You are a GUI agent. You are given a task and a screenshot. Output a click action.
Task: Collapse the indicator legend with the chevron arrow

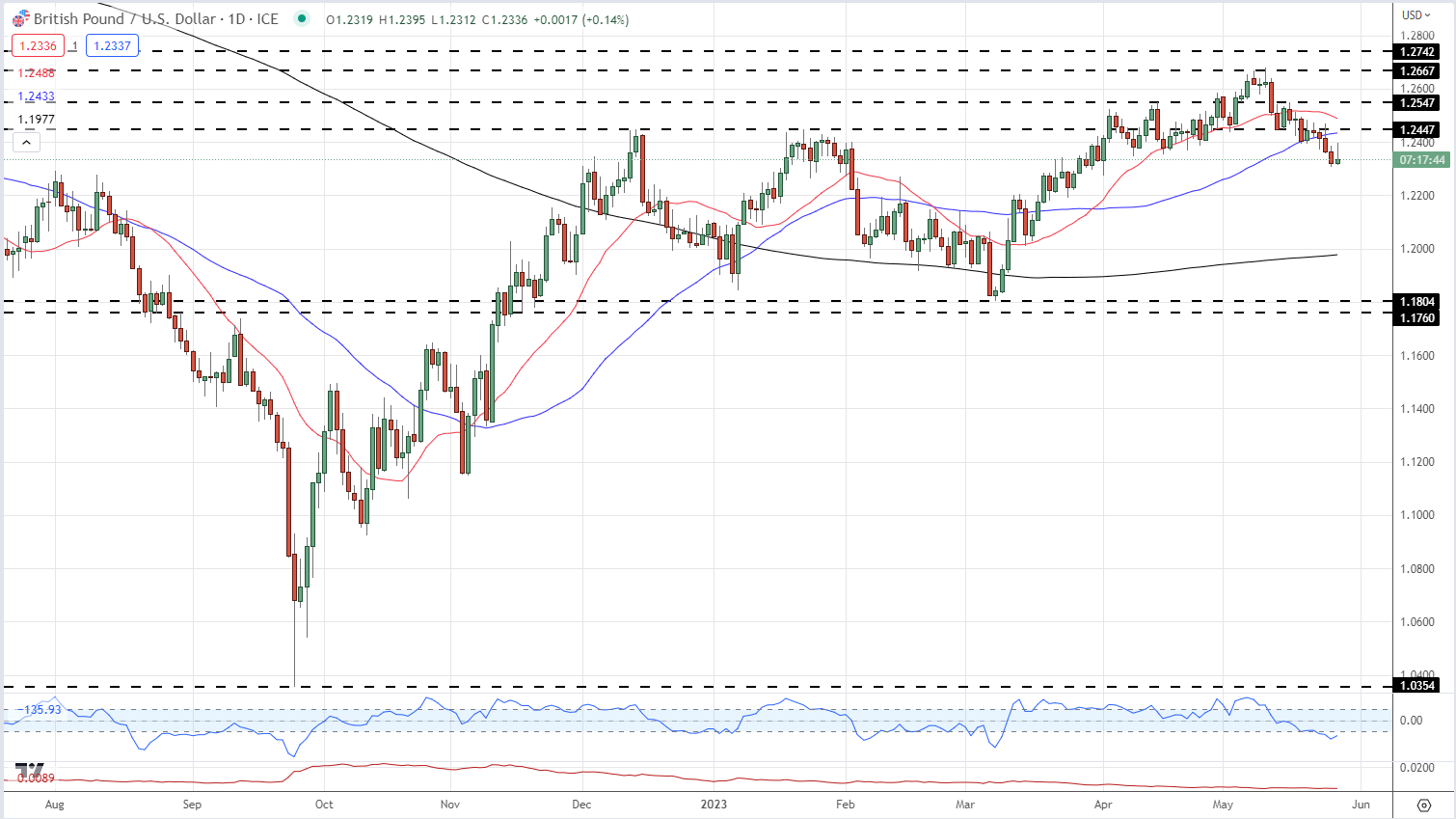tap(26, 143)
